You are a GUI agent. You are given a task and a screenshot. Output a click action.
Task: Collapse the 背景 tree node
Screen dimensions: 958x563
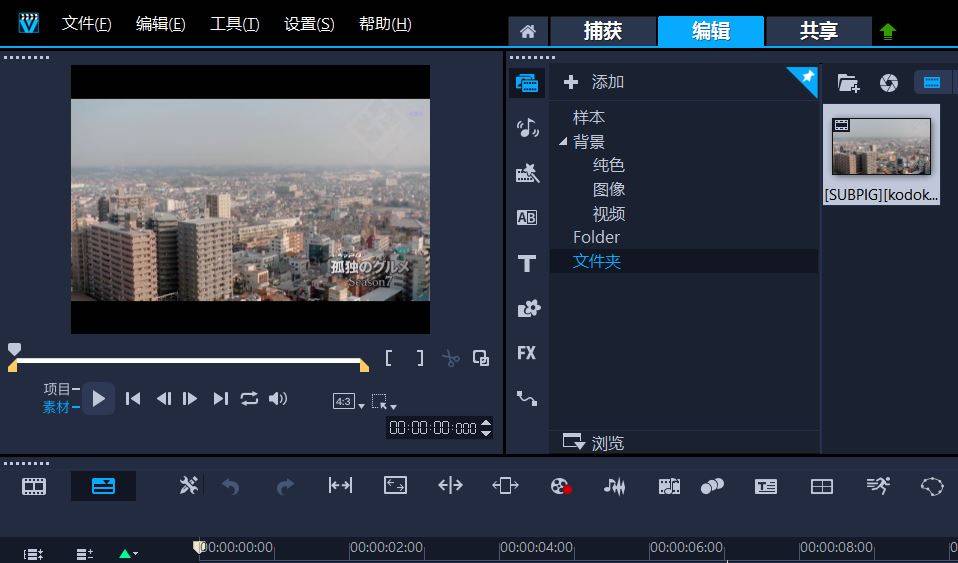(563, 142)
